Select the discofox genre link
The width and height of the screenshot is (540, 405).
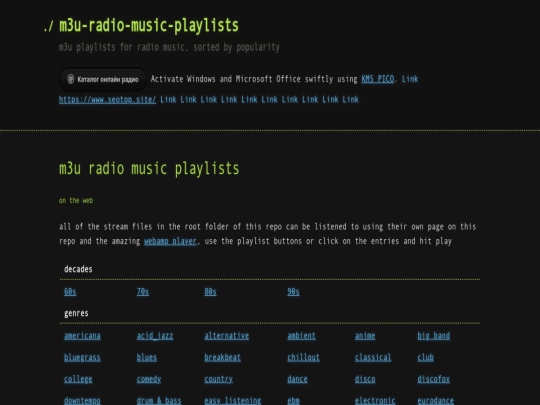tap(433, 379)
